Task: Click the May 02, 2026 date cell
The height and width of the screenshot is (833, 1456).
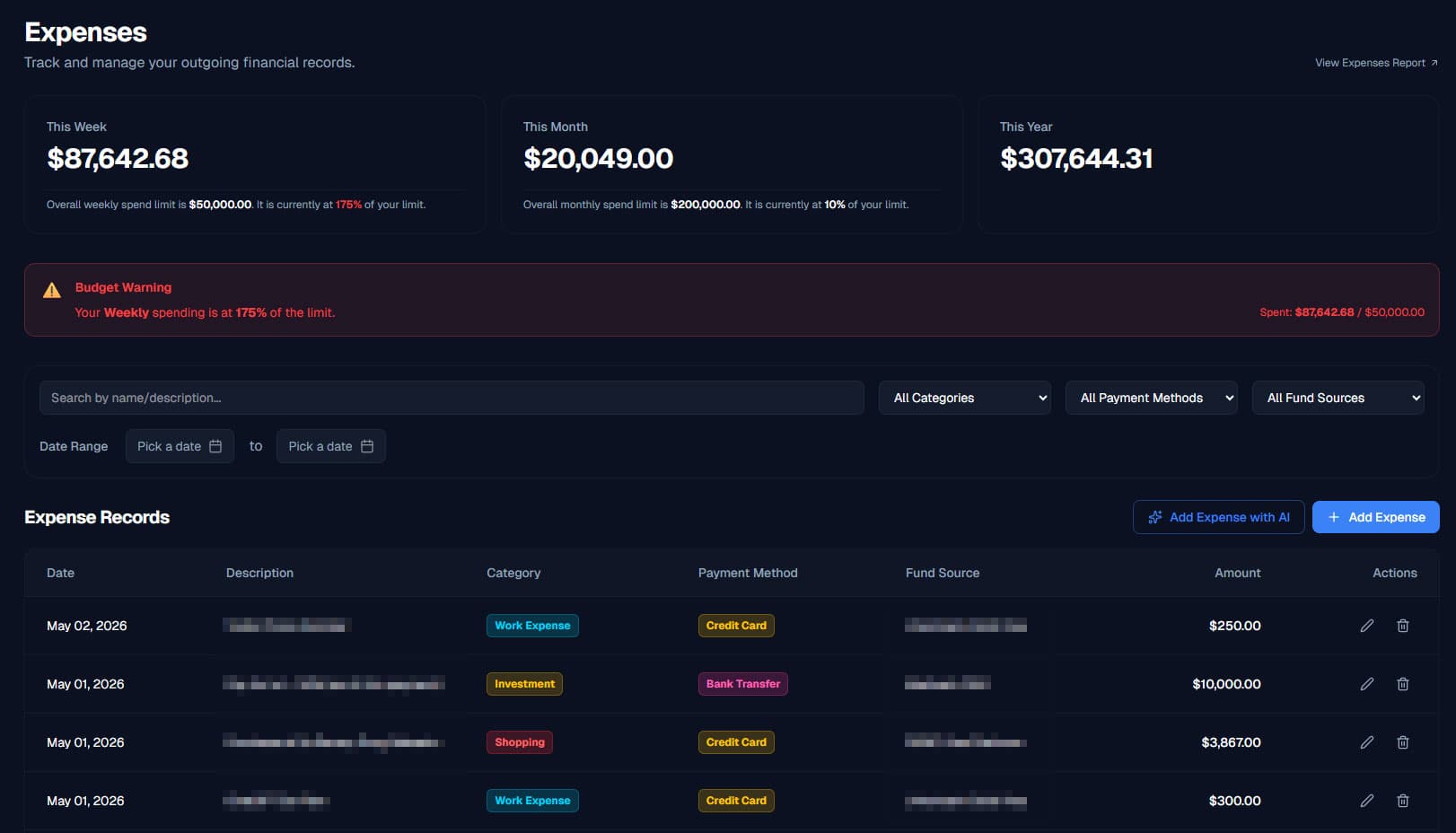Action: tap(86, 626)
